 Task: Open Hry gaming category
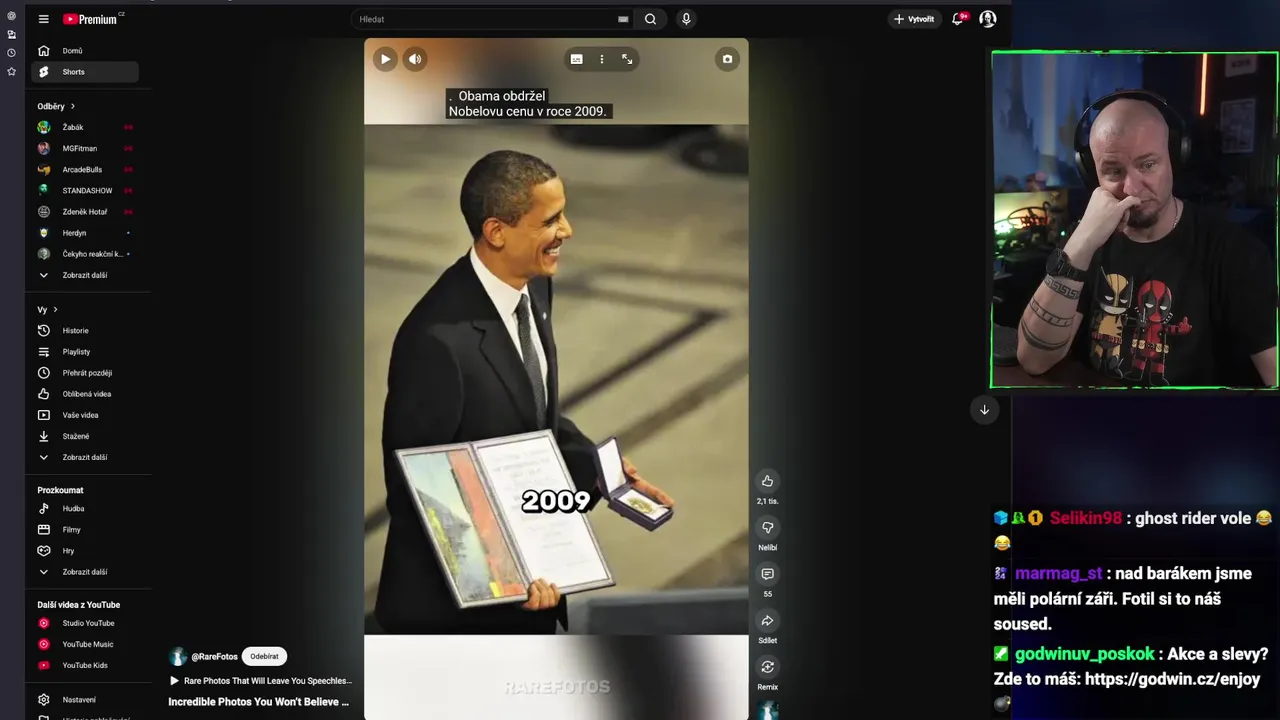pyautogui.click(x=85, y=550)
